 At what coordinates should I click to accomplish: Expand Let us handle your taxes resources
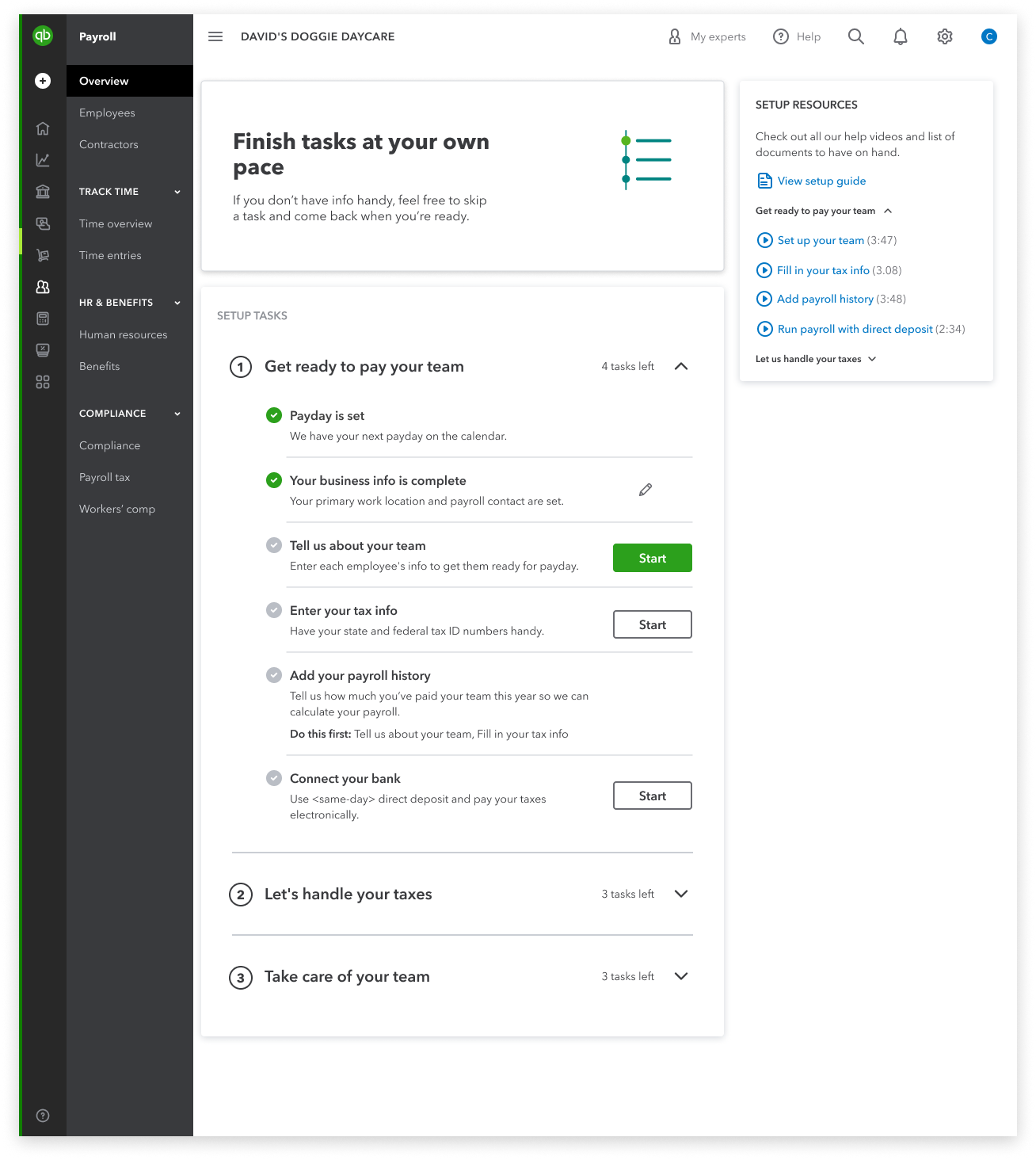tap(872, 359)
